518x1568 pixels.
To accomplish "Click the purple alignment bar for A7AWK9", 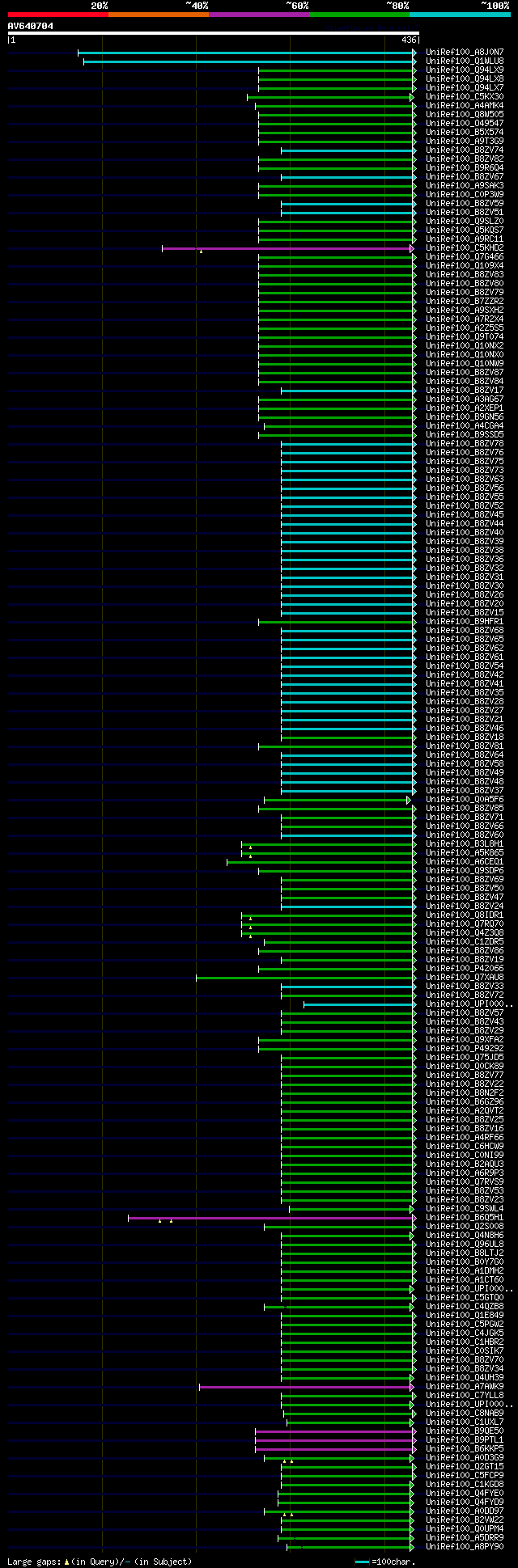I will click(x=307, y=1387).
